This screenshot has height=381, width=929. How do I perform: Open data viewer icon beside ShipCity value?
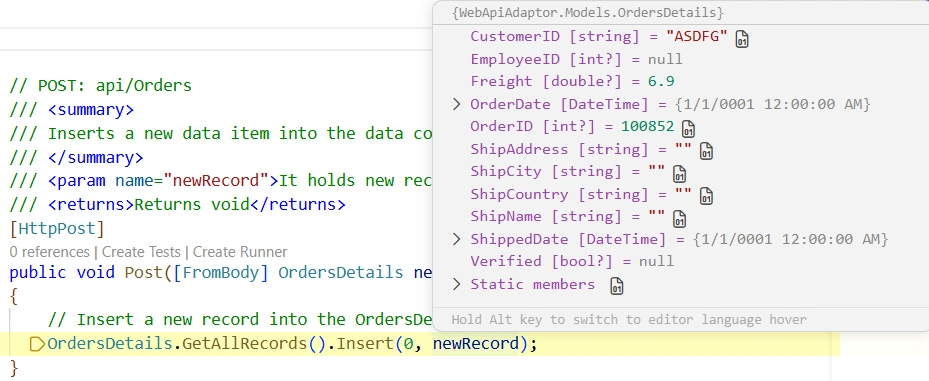[x=680, y=174]
